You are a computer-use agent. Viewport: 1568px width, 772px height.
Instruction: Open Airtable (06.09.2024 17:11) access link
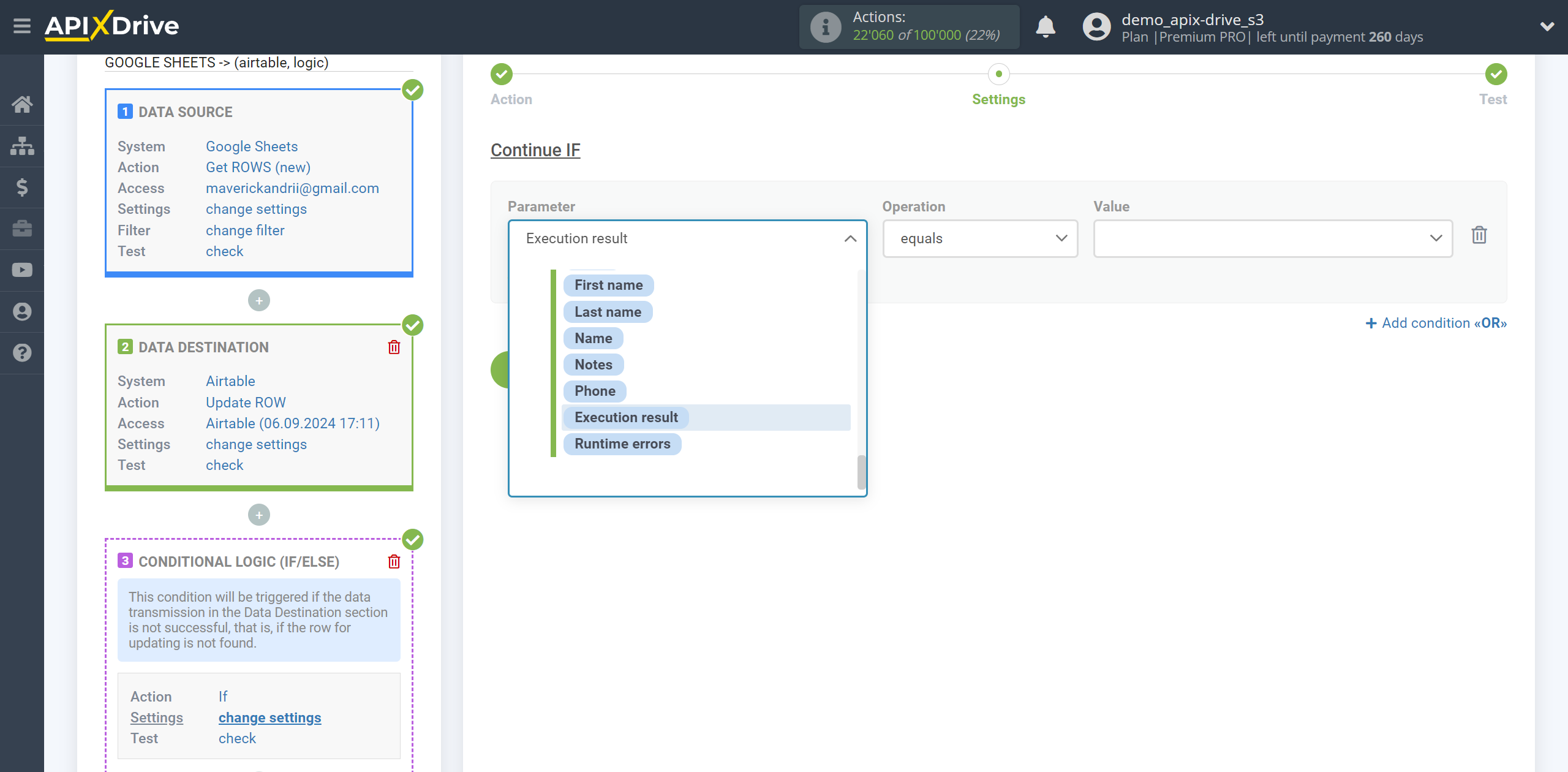coord(293,423)
